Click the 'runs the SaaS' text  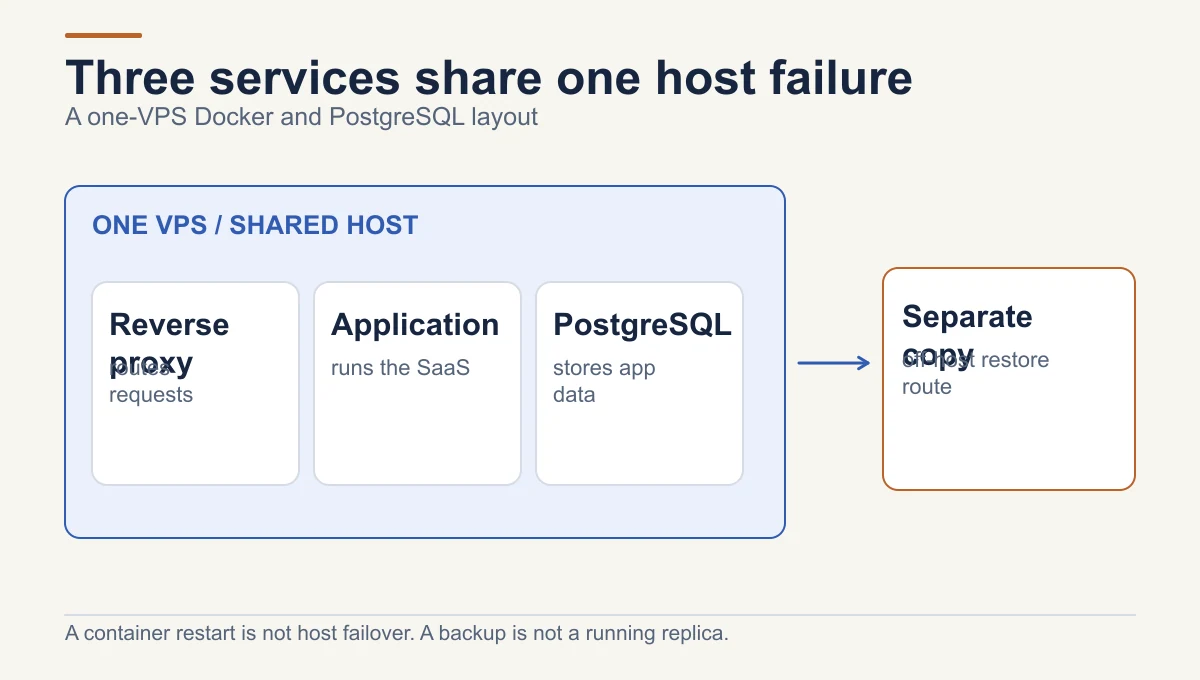tap(400, 368)
